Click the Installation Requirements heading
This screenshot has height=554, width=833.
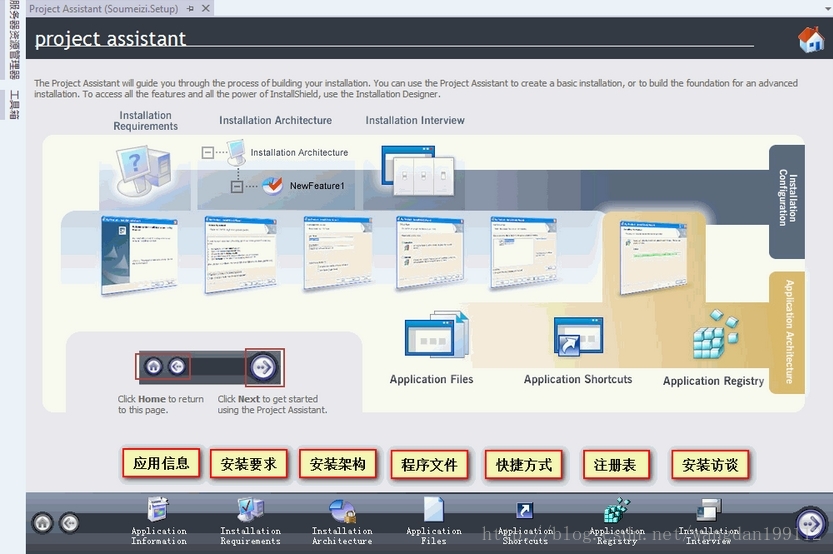pos(146,121)
